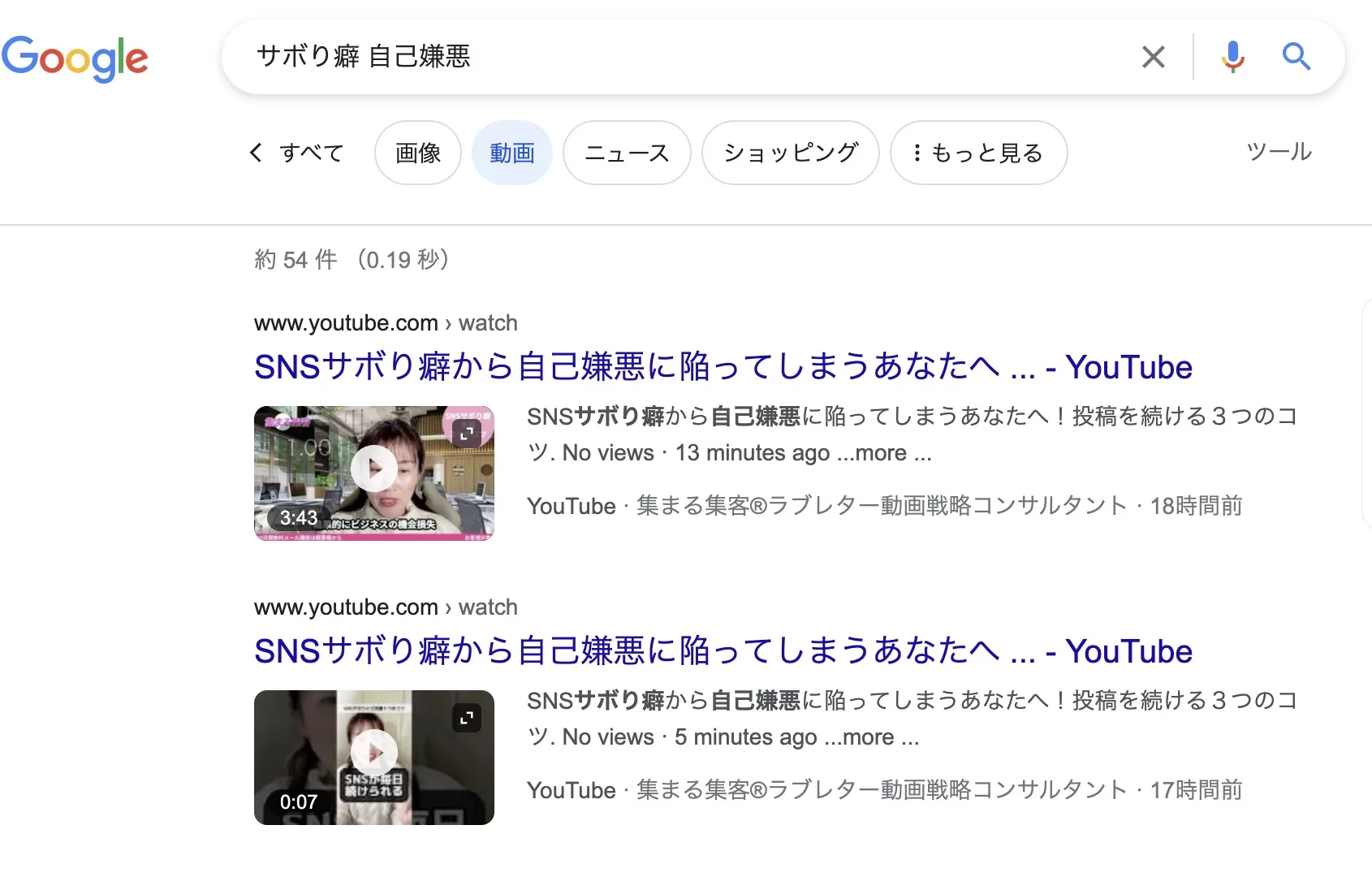Image resolution: width=1372 pixels, height=877 pixels.
Task: Open the ショッピング tab
Action: 791,153
